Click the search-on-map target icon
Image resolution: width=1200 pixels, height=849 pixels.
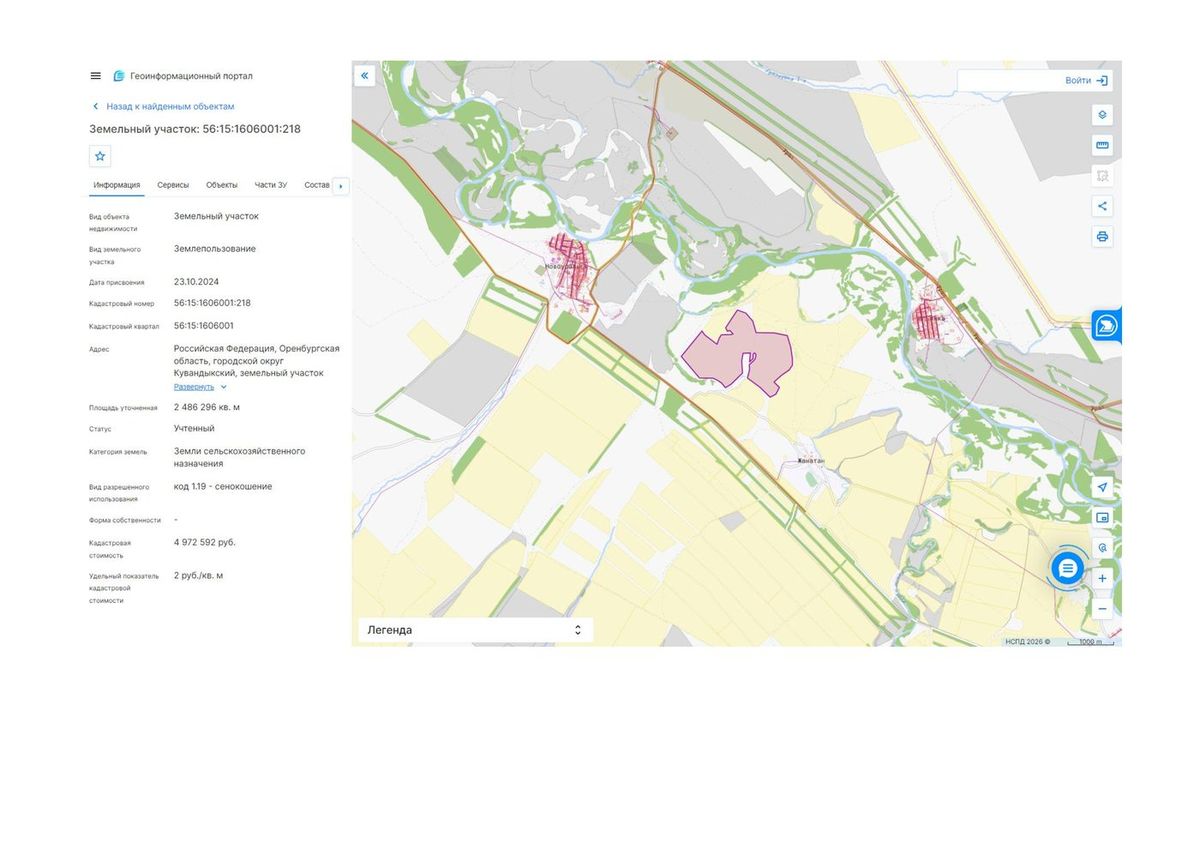pyautogui.click(x=1102, y=548)
